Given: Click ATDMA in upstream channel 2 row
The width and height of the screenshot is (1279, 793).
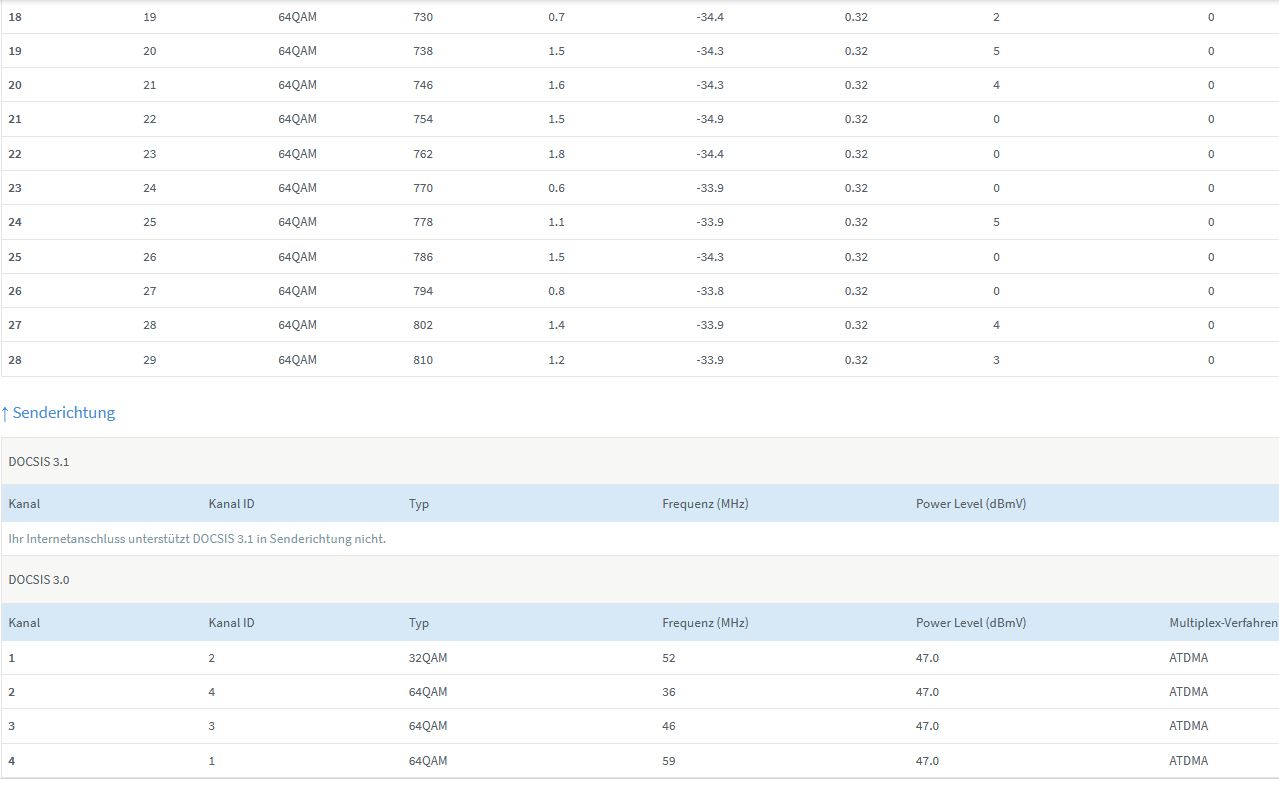Looking at the screenshot, I should [x=1189, y=692].
